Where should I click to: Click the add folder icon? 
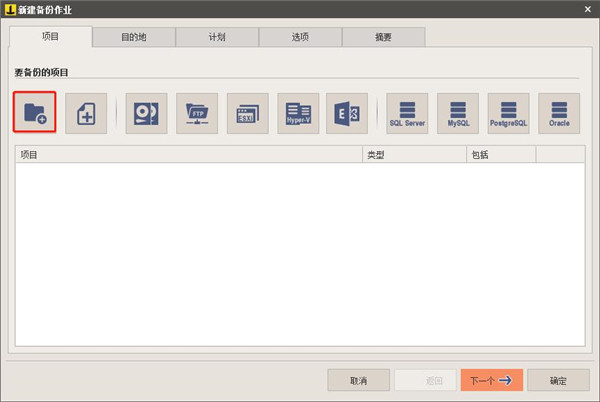point(34,112)
